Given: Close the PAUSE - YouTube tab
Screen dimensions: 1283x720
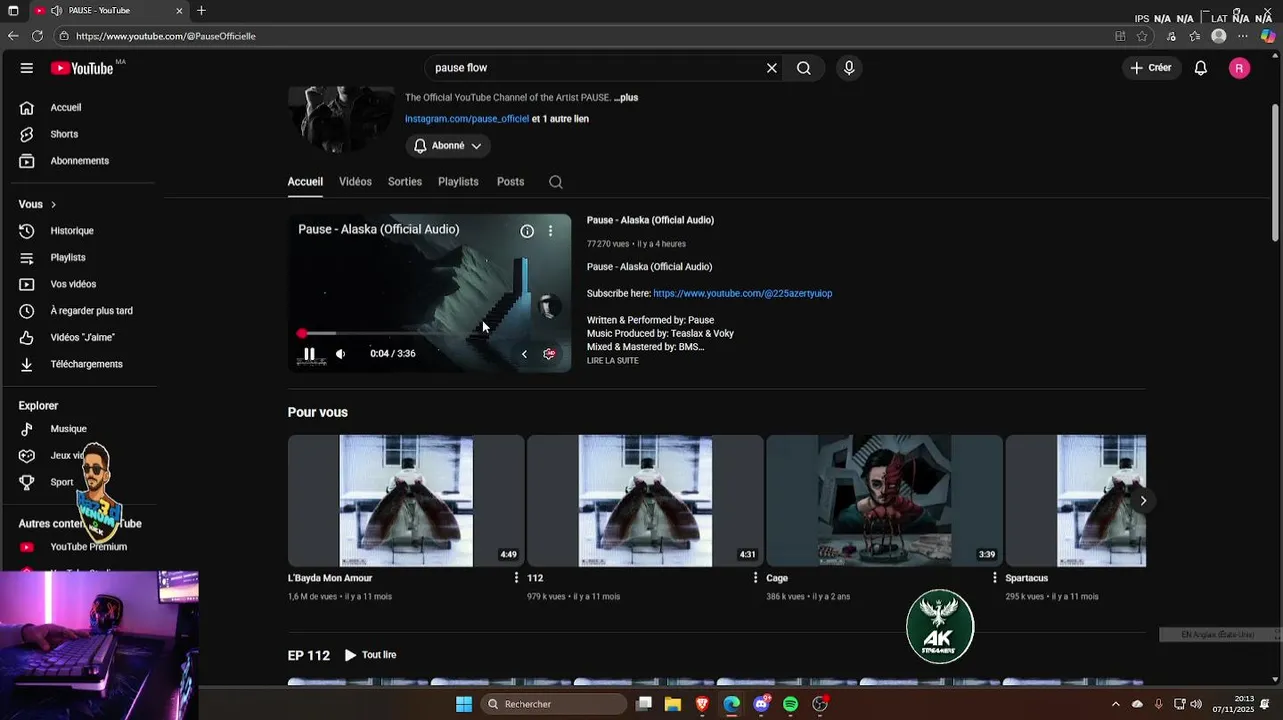Looking at the screenshot, I should click(179, 11).
